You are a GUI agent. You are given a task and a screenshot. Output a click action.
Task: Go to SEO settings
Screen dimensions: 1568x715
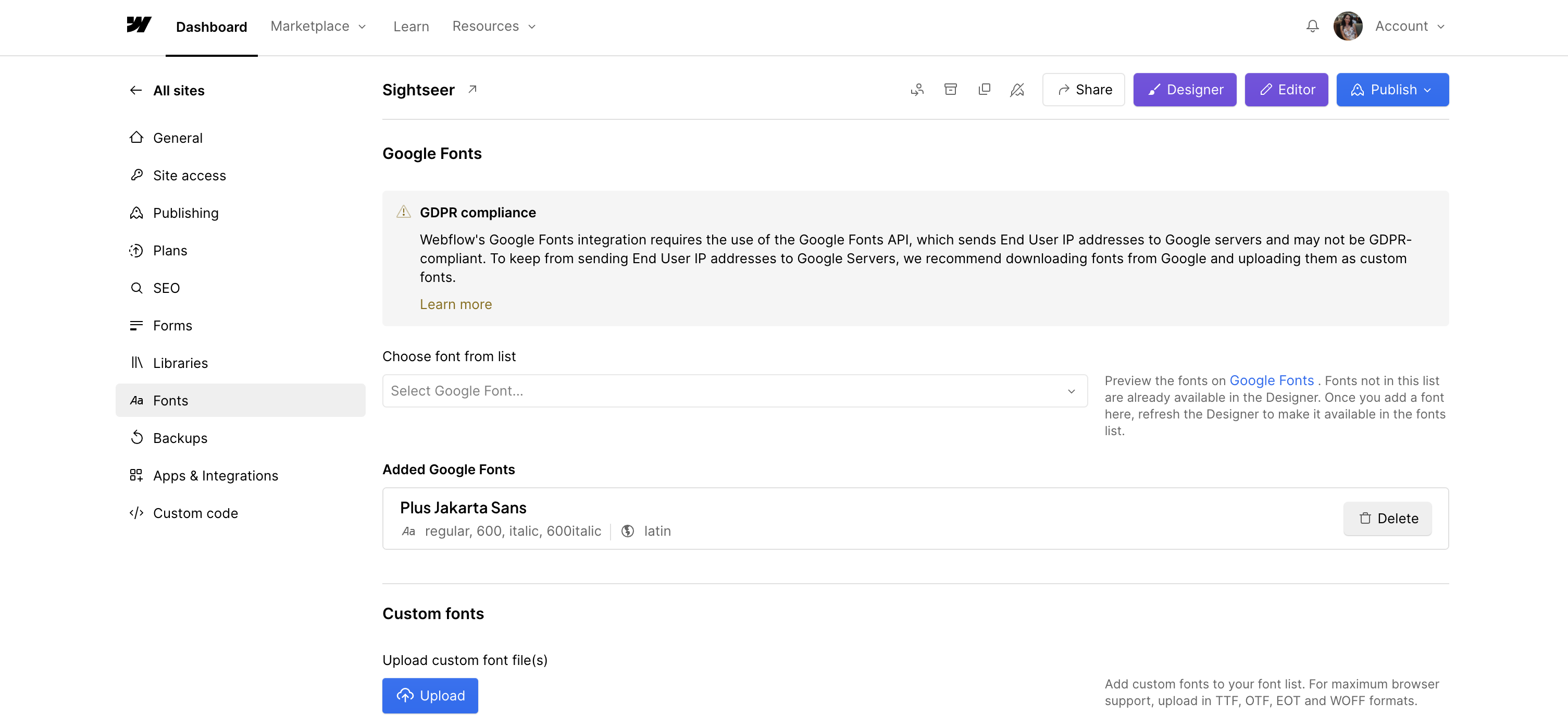point(241,288)
